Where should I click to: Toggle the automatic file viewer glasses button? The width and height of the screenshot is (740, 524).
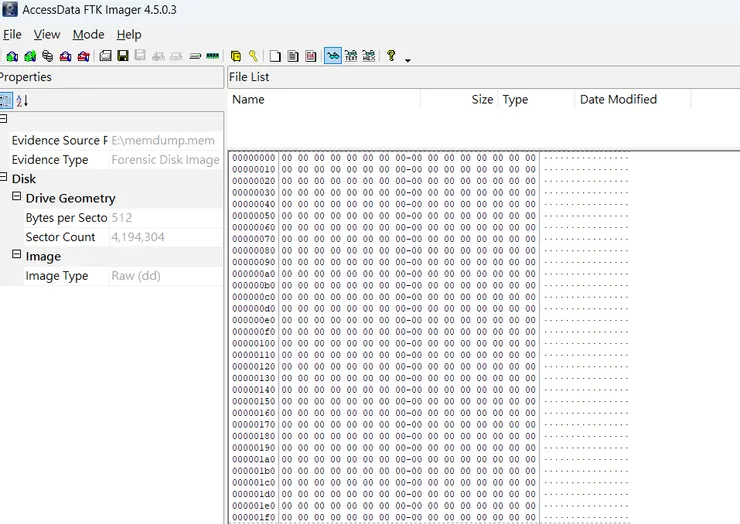(333, 56)
